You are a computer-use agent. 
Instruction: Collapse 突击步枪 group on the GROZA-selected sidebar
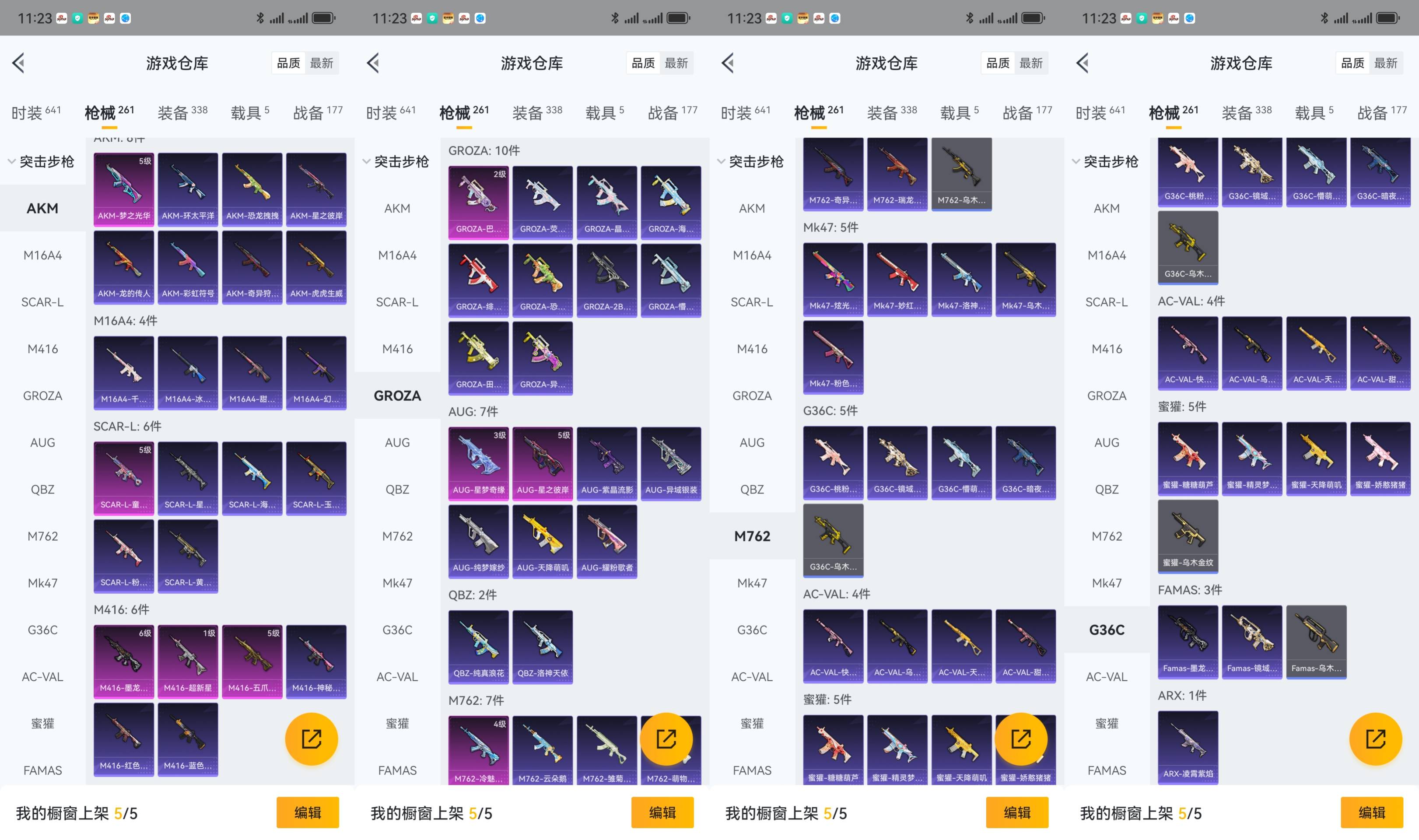pyautogui.click(x=396, y=162)
